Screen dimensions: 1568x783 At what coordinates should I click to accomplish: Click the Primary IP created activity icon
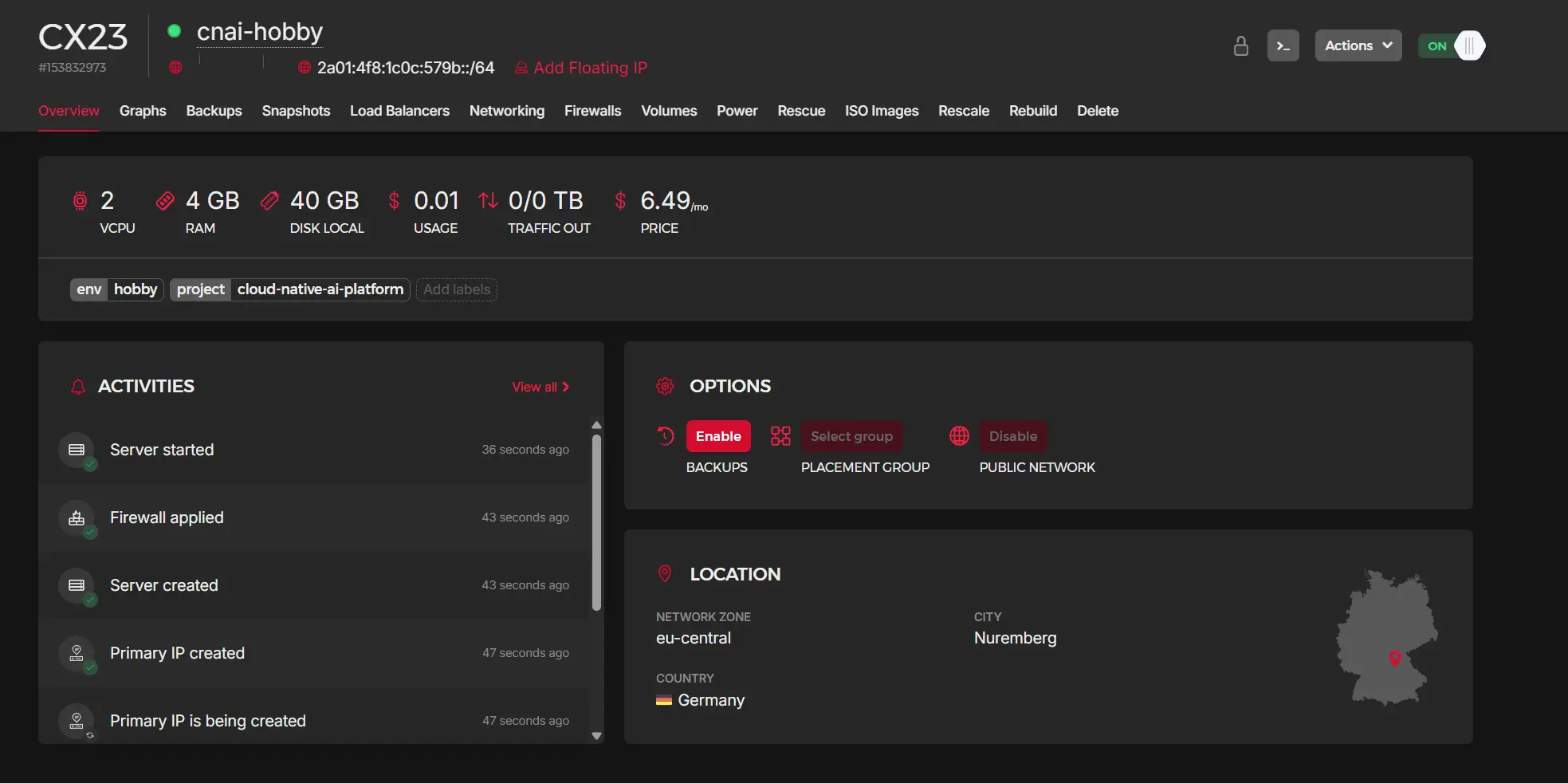pyautogui.click(x=77, y=653)
